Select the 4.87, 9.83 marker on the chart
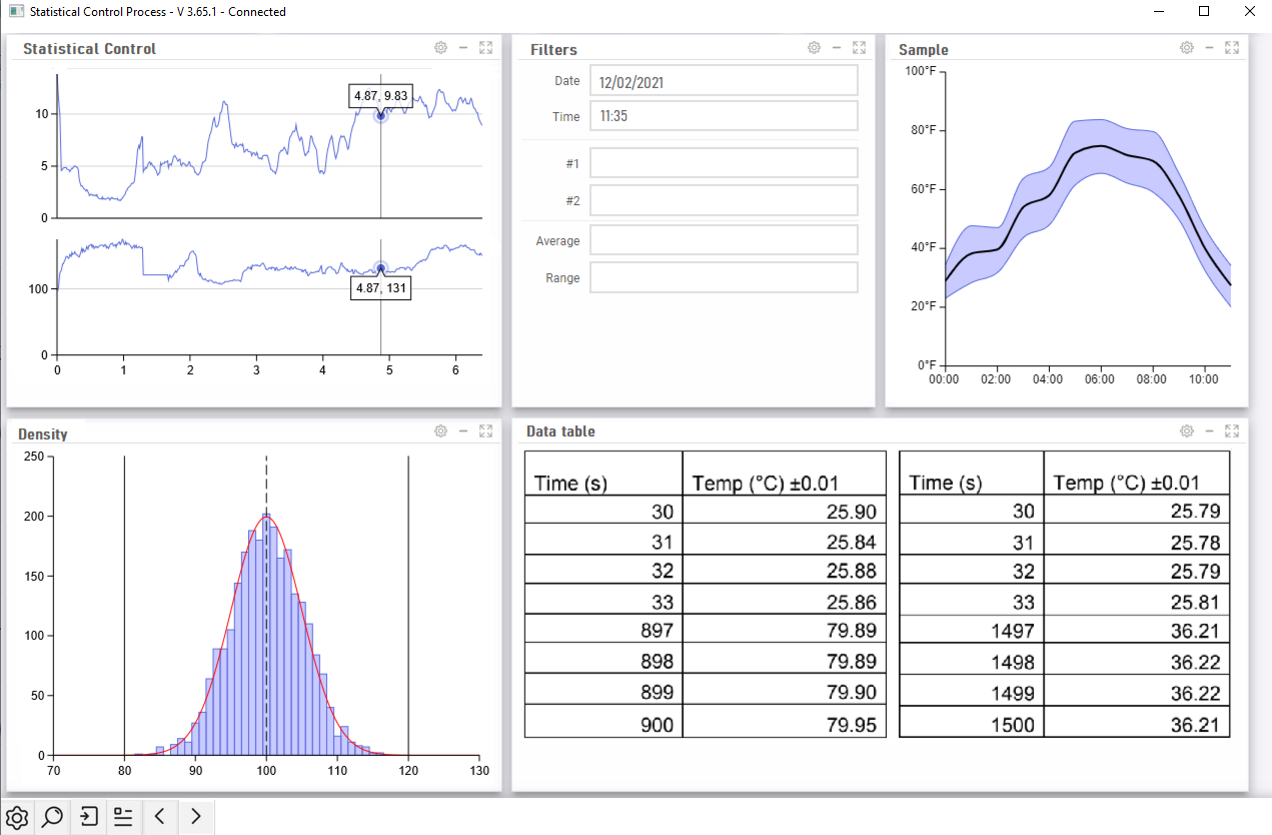The height and width of the screenshot is (835, 1272). (380, 115)
